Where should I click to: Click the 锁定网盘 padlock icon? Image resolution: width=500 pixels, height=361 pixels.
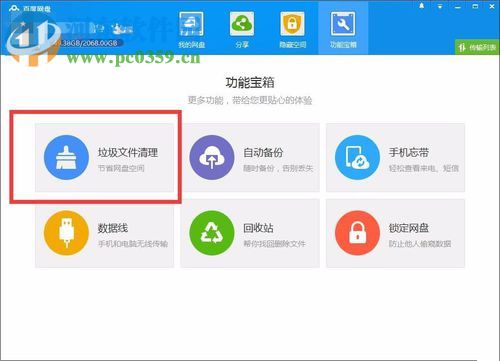[x=357, y=233]
